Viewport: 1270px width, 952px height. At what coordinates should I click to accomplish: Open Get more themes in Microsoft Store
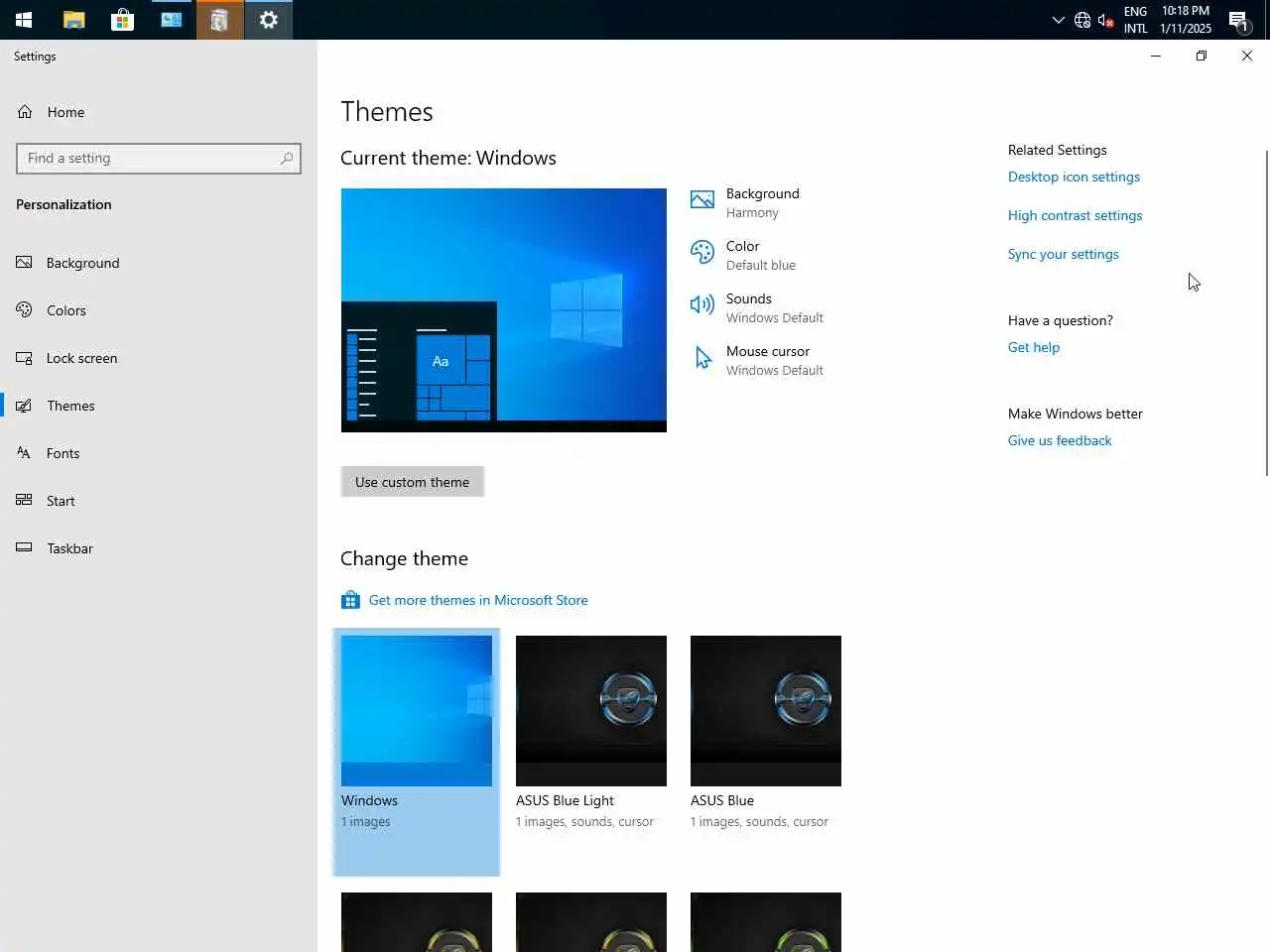(x=478, y=600)
